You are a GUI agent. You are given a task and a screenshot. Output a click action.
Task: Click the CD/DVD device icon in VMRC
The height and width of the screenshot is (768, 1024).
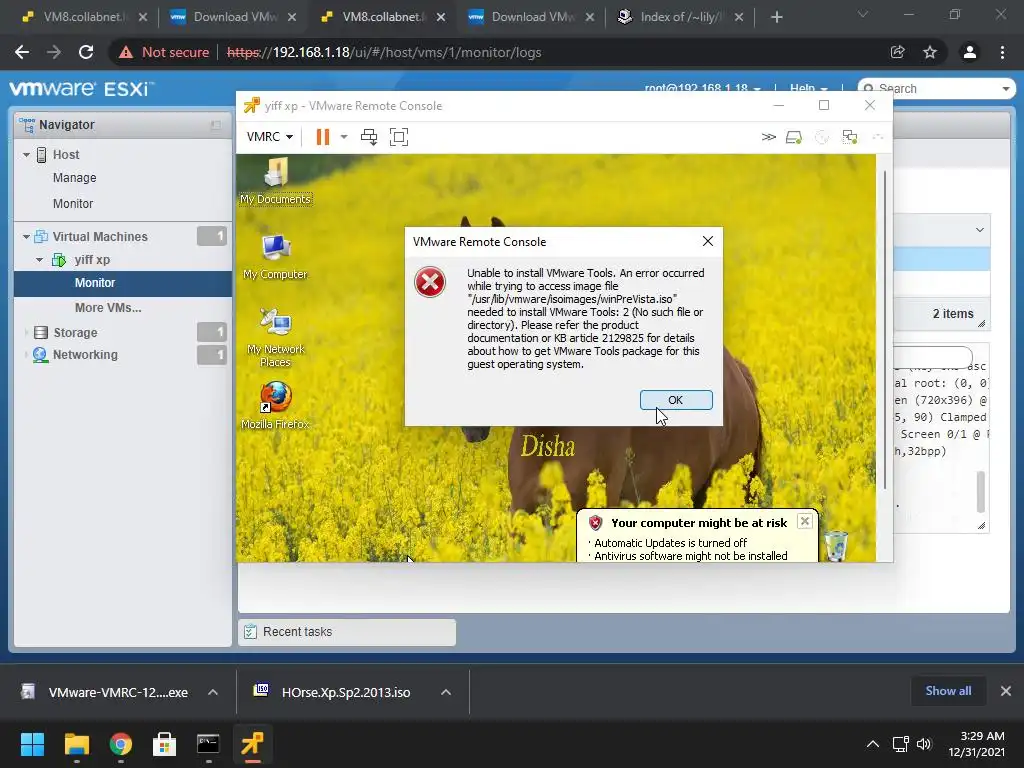(x=822, y=136)
